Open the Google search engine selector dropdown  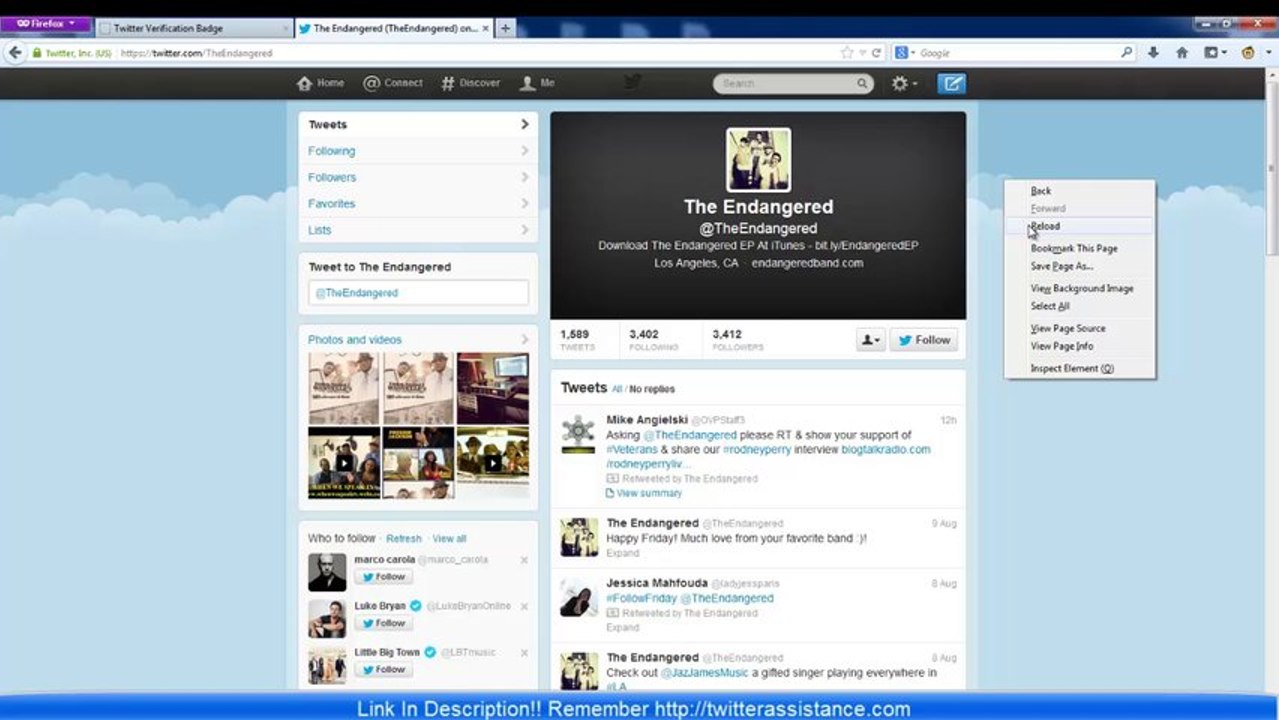(903, 53)
